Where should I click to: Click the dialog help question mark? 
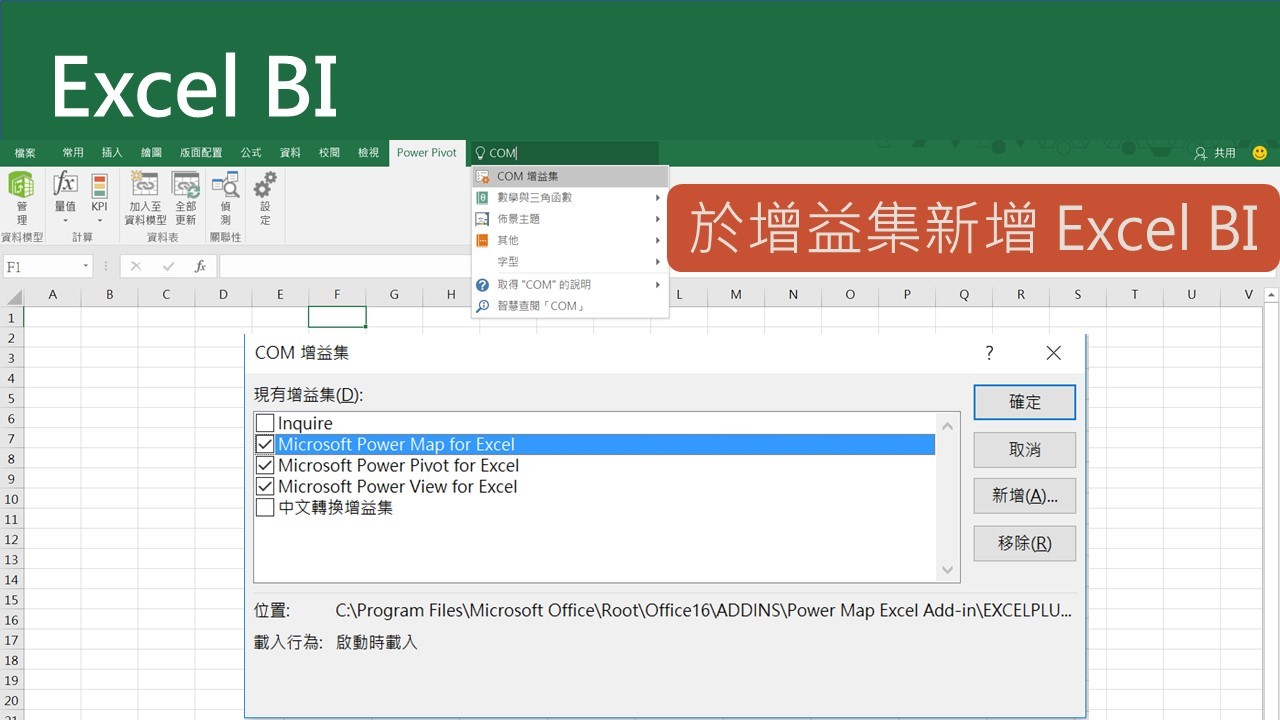click(989, 353)
